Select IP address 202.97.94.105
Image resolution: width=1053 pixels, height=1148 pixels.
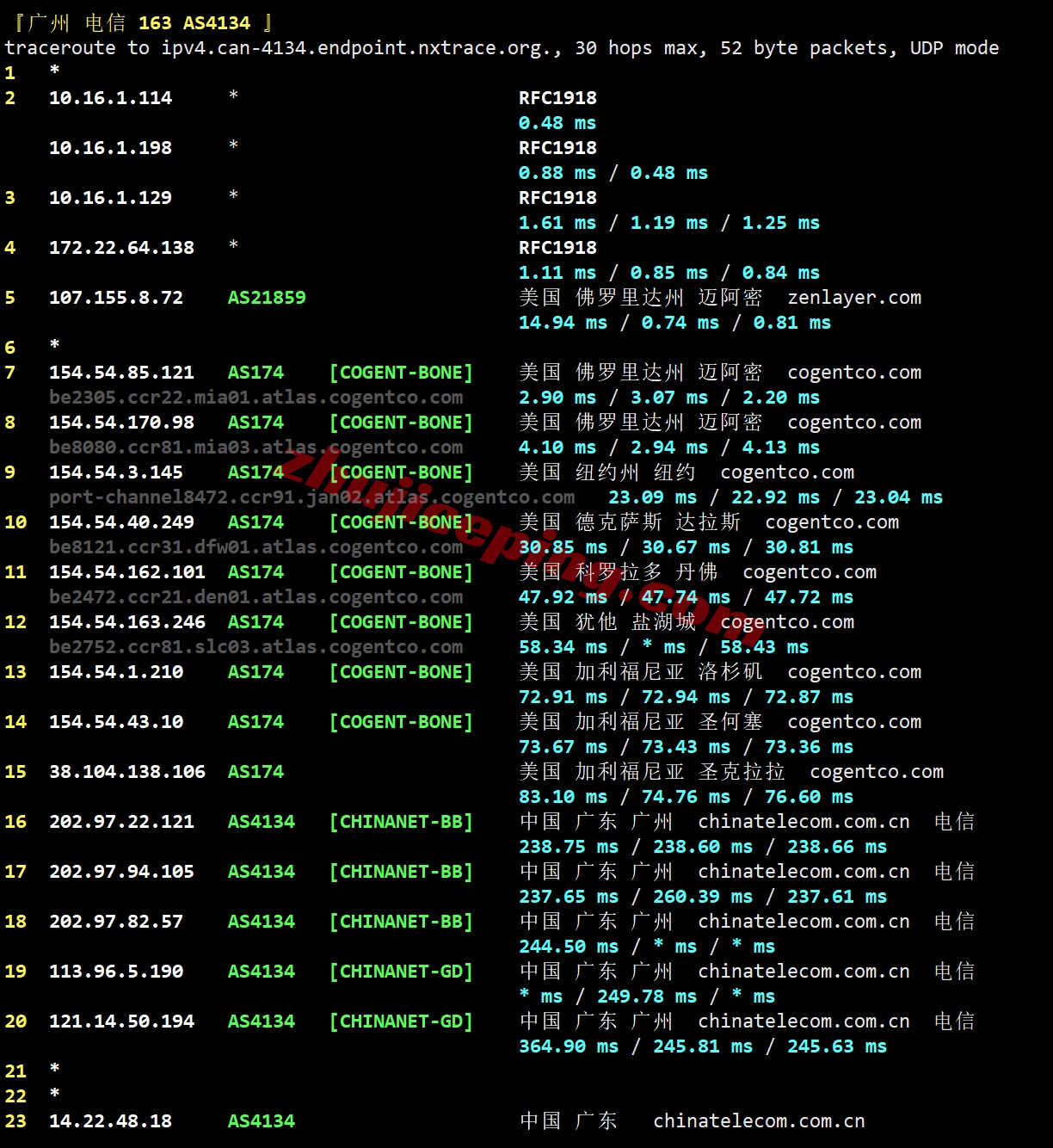121,872
